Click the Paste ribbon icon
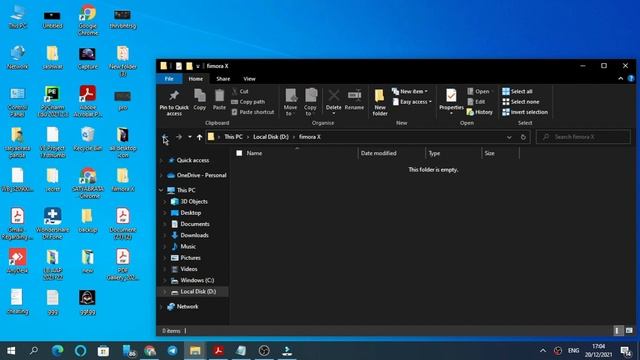 [219, 100]
